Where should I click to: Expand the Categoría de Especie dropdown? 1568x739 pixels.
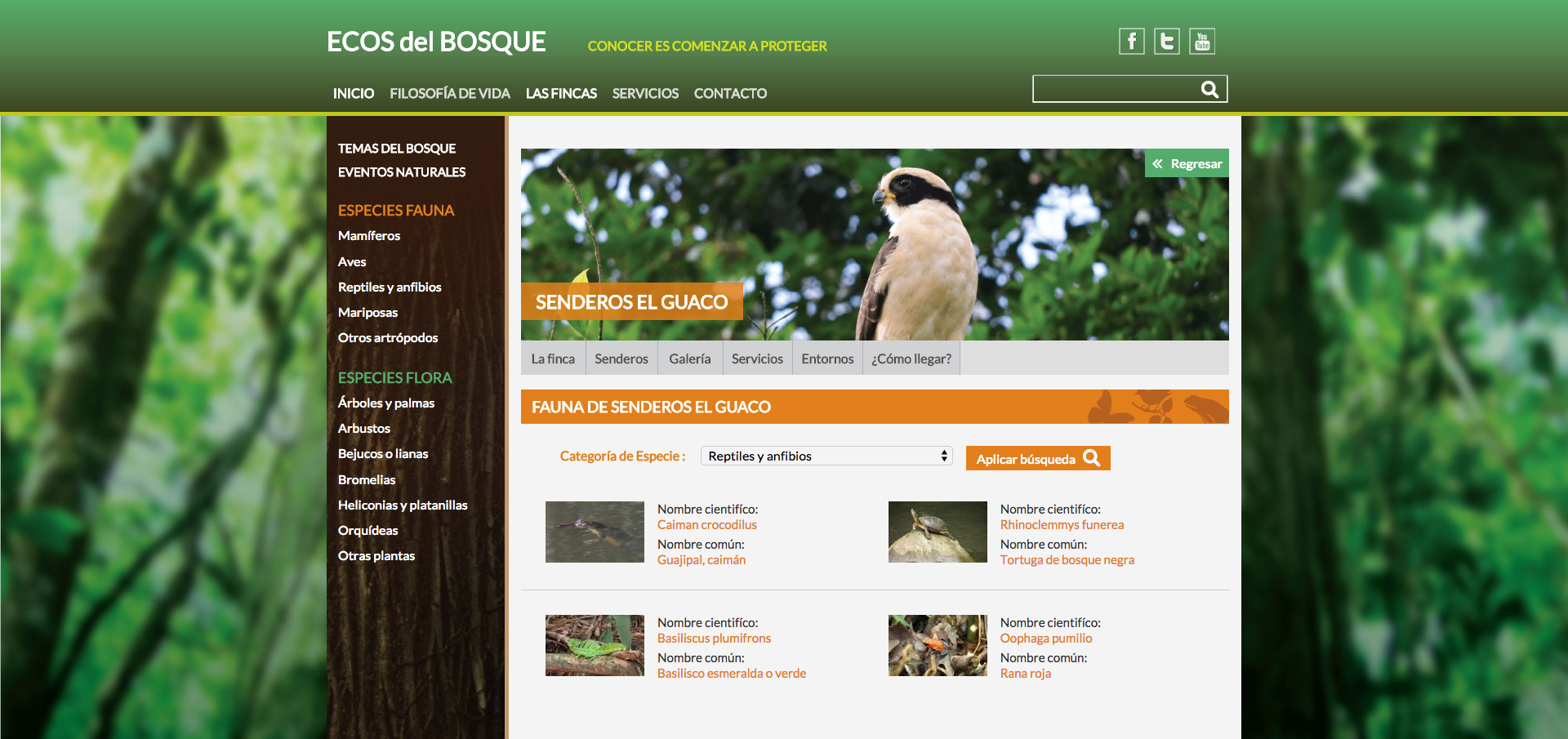(x=826, y=456)
